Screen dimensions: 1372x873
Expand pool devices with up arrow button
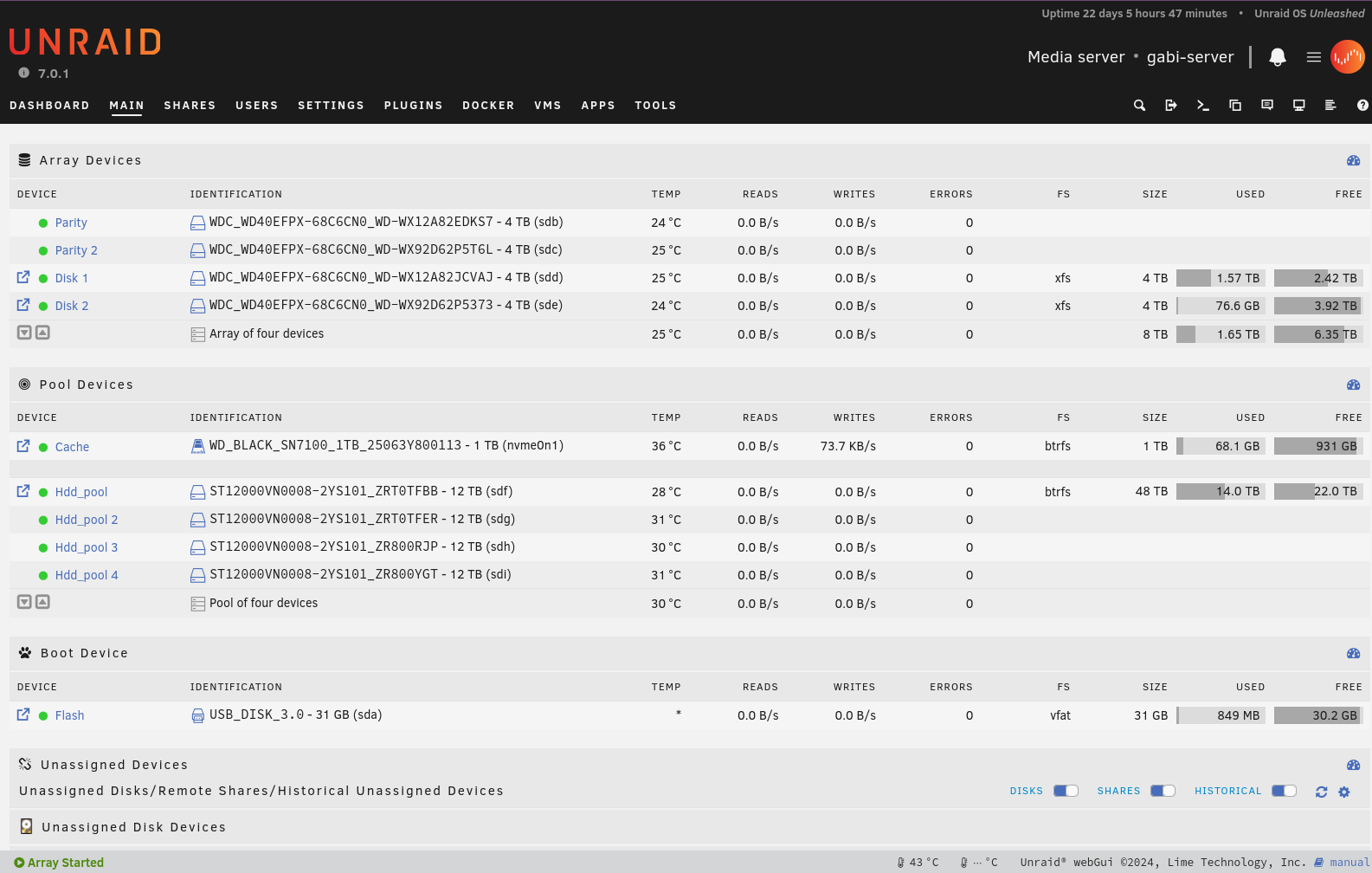click(42, 602)
